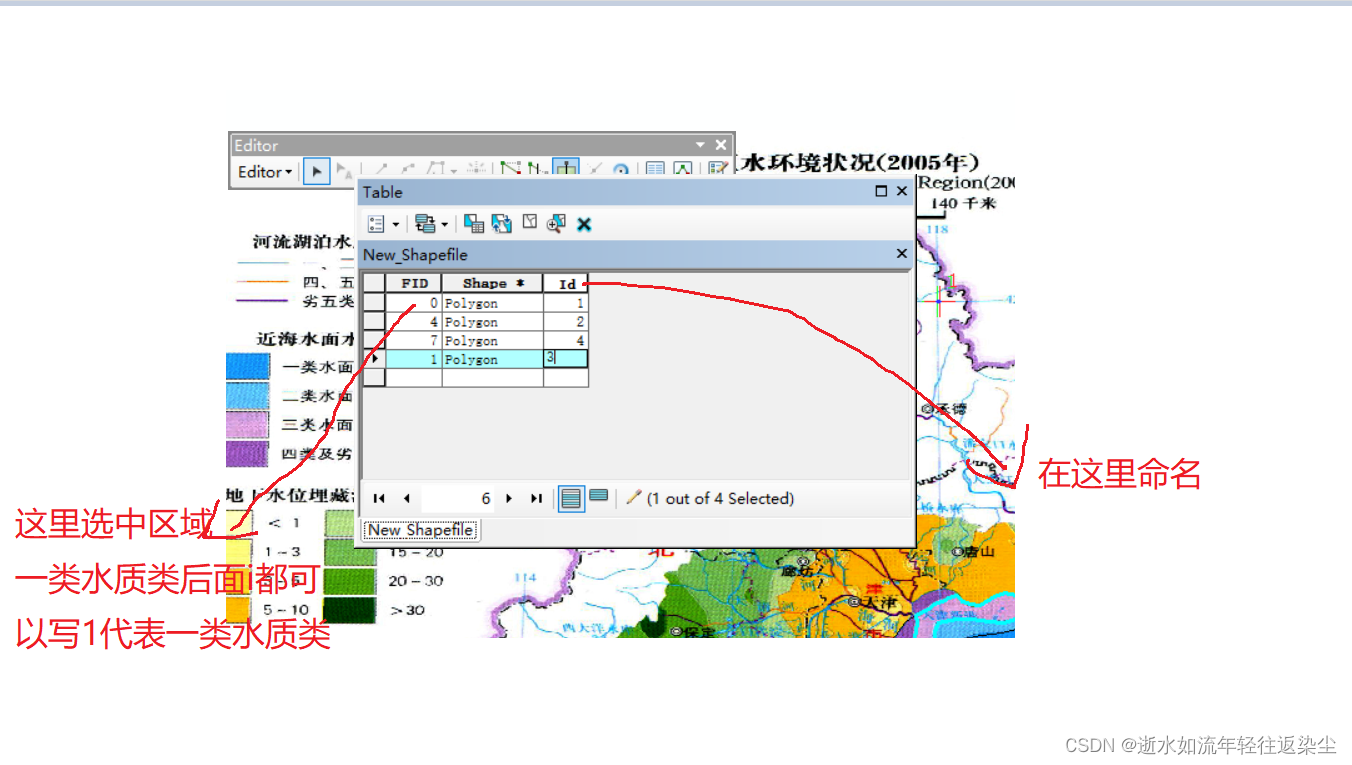
Task: Click the Id cell containing 2
Action: (566, 322)
